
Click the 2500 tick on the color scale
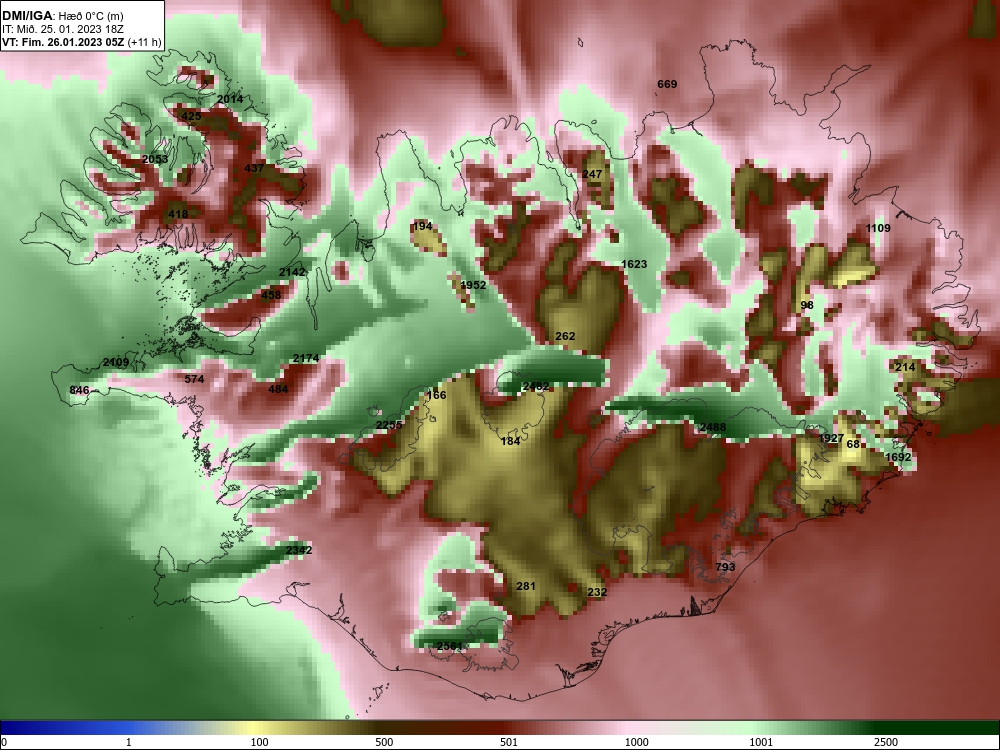coord(886,742)
